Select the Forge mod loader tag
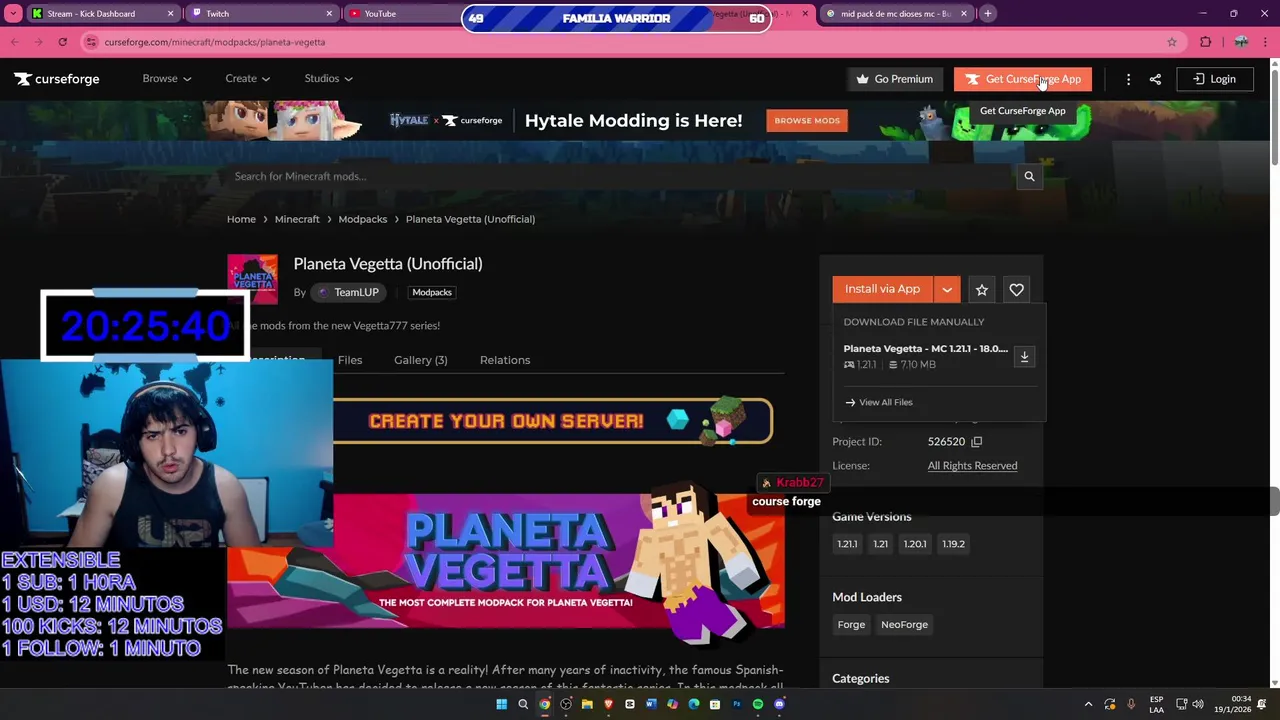The width and height of the screenshot is (1280, 720). [851, 625]
